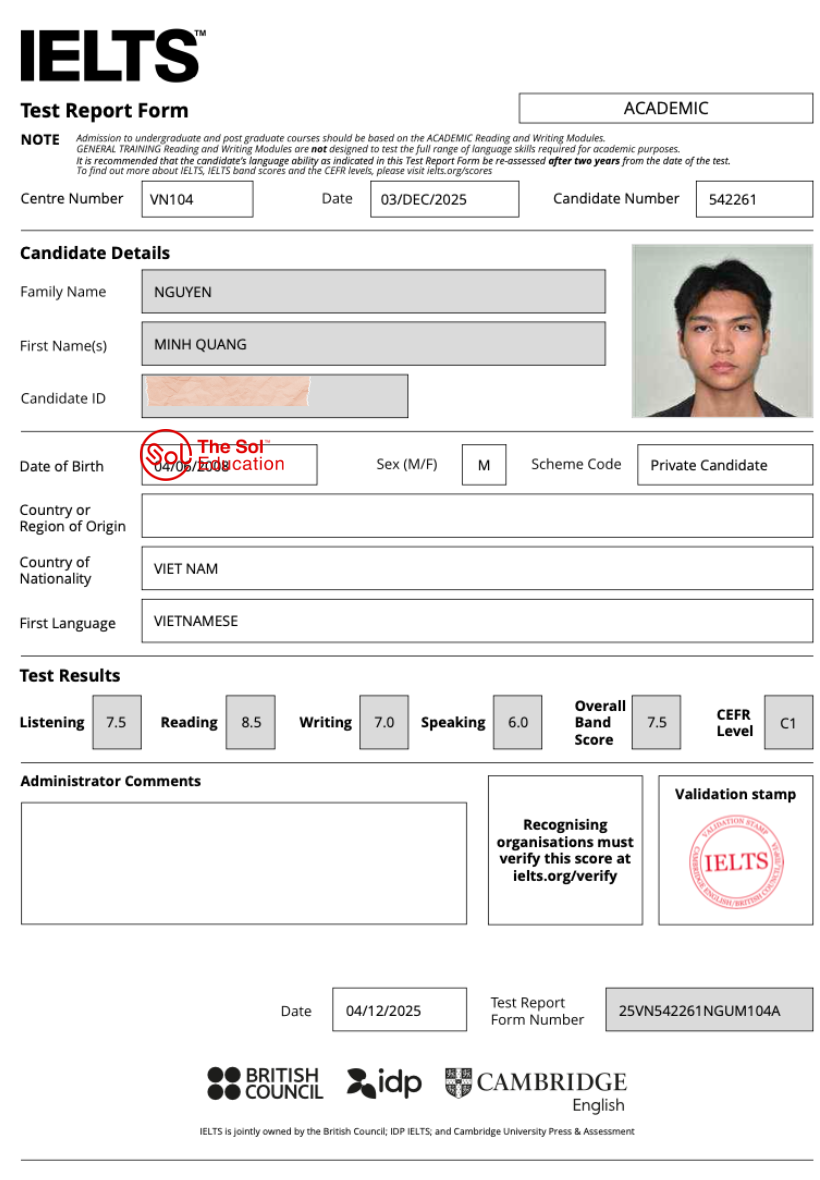This screenshot has height=1180, width=820.
Task: Click the British Council logo
Action: pyautogui.click(x=265, y=1083)
